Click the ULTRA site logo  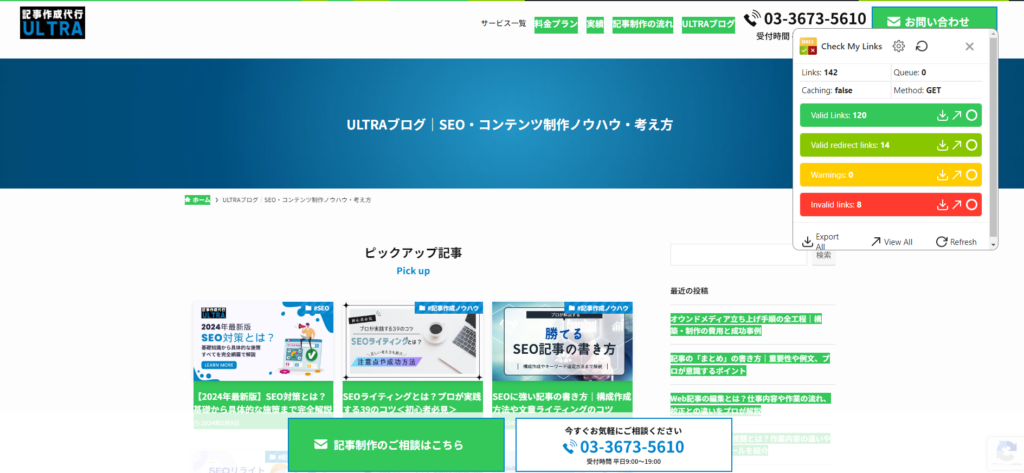(52, 23)
